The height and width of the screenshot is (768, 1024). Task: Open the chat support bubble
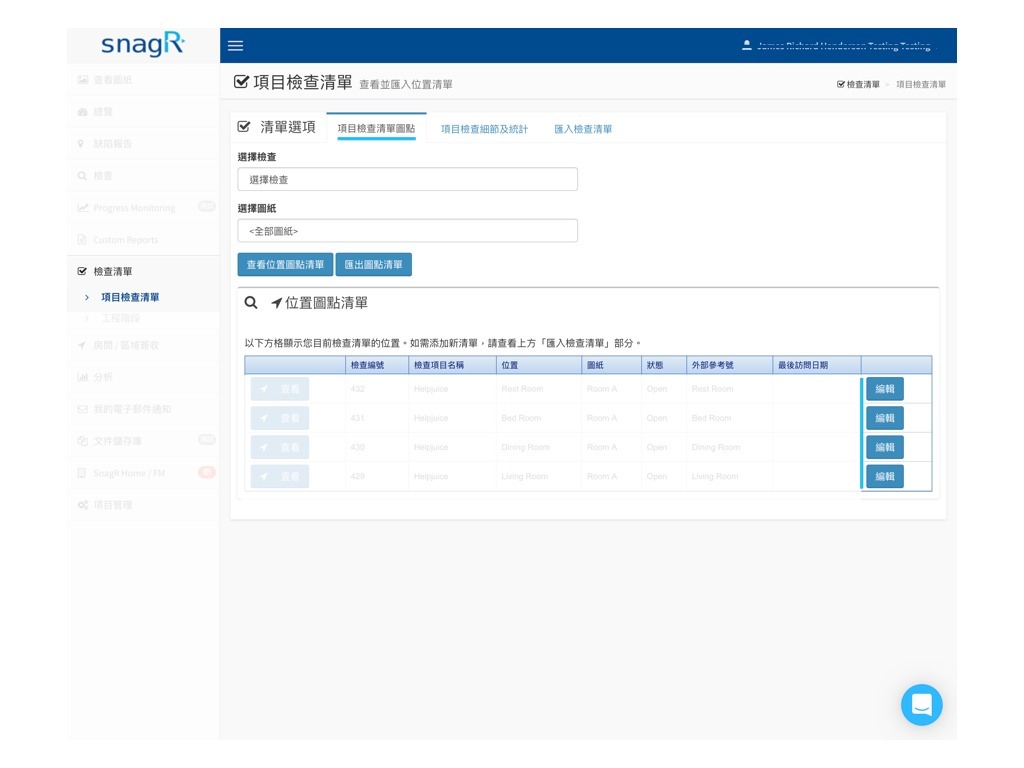921,705
